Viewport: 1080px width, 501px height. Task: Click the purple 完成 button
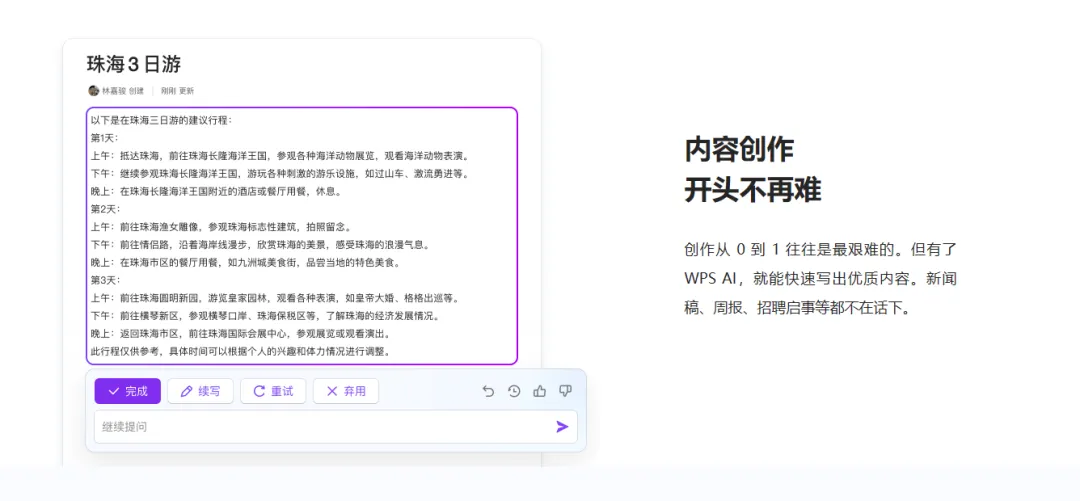click(127, 391)
